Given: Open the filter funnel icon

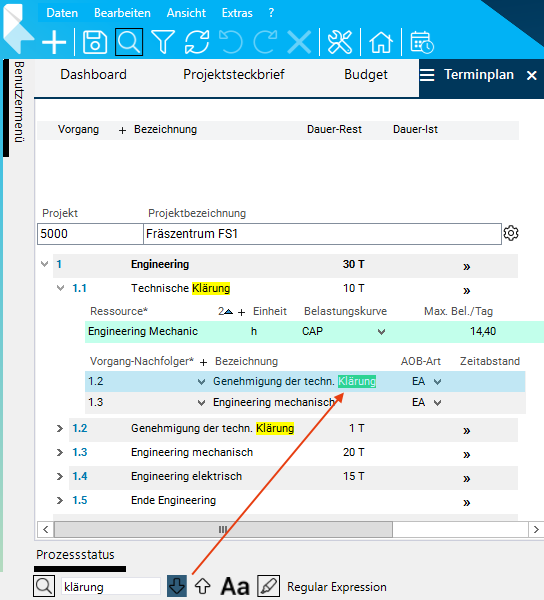Looking at the screenshot, I should (x=163, y=42).
